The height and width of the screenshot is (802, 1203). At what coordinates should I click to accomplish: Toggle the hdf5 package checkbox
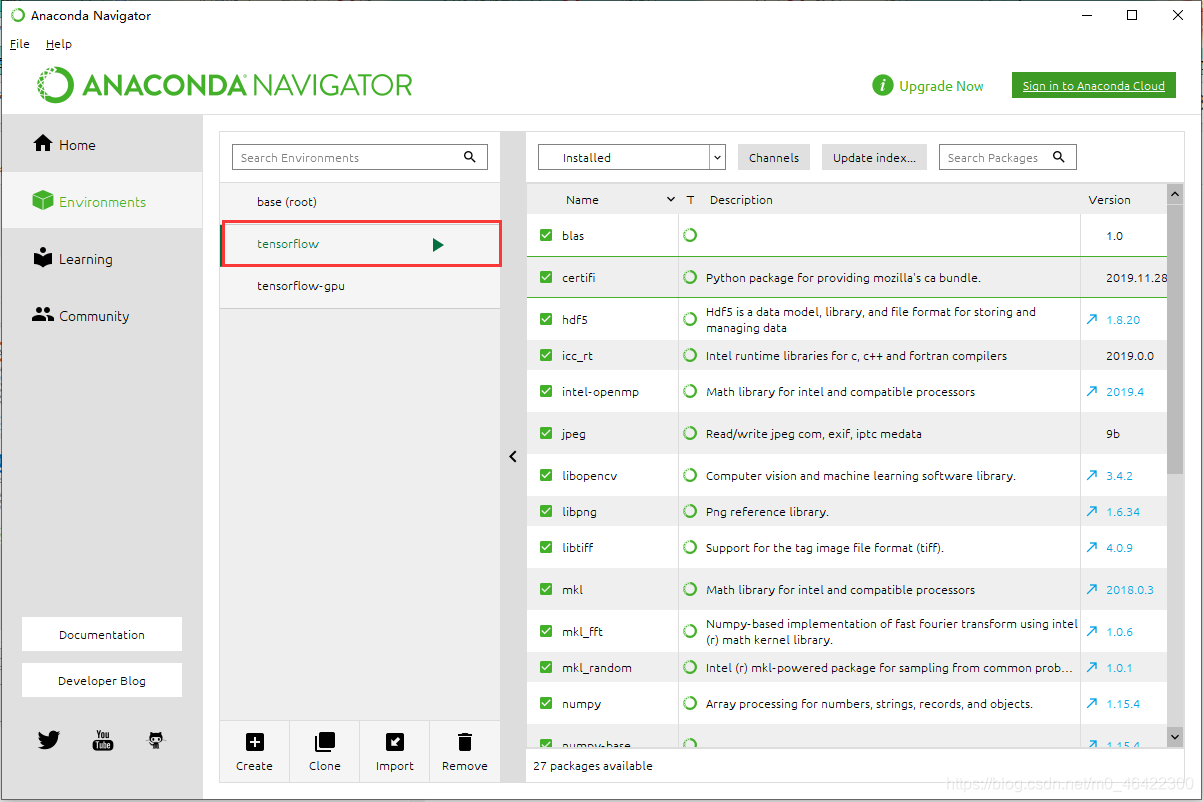tap(546, 319)
